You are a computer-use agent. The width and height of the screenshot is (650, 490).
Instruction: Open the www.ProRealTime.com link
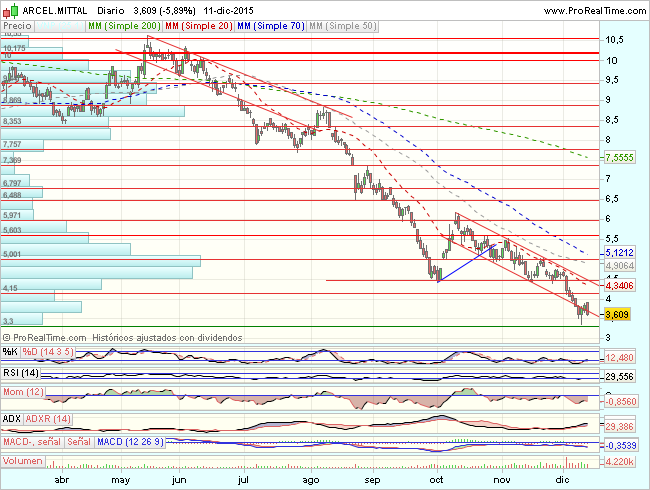click(x=595, y=11)
